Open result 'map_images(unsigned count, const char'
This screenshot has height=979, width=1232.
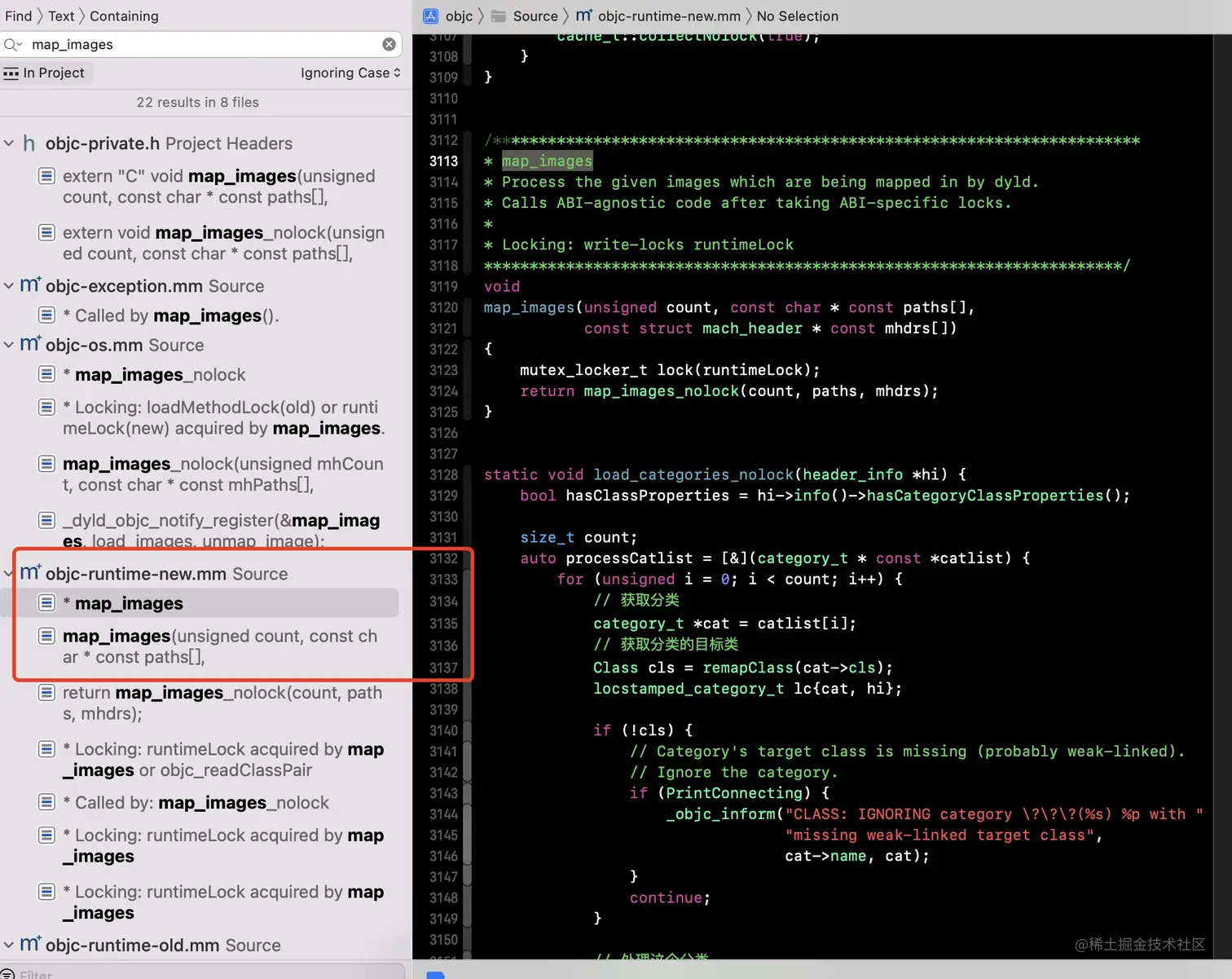click(220, 646)
